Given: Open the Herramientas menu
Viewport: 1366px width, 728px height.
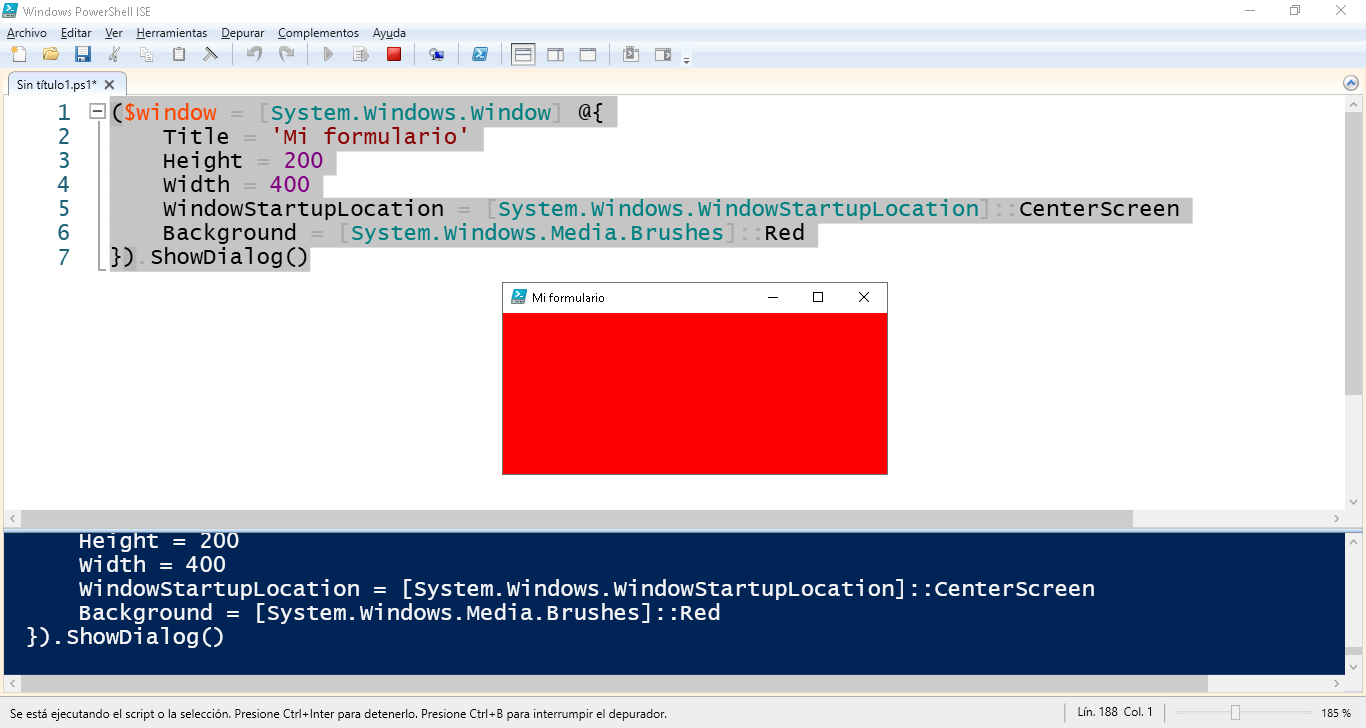Looking at the screenshot, I should point(171,33).
